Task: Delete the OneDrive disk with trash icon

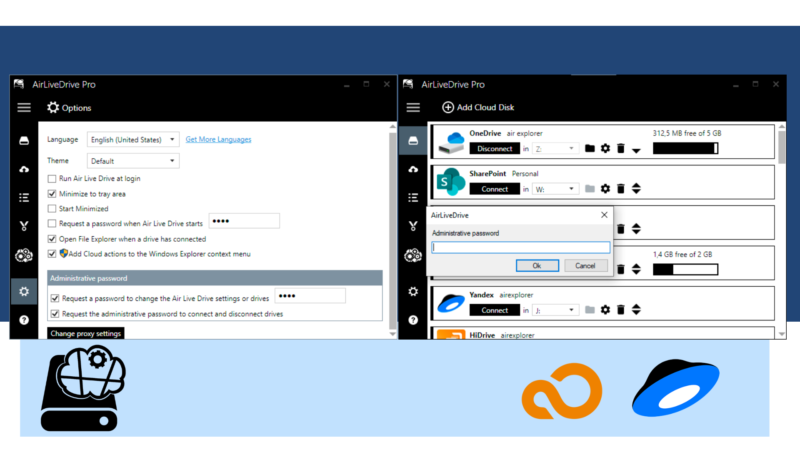Action: [x=621, y=148]
